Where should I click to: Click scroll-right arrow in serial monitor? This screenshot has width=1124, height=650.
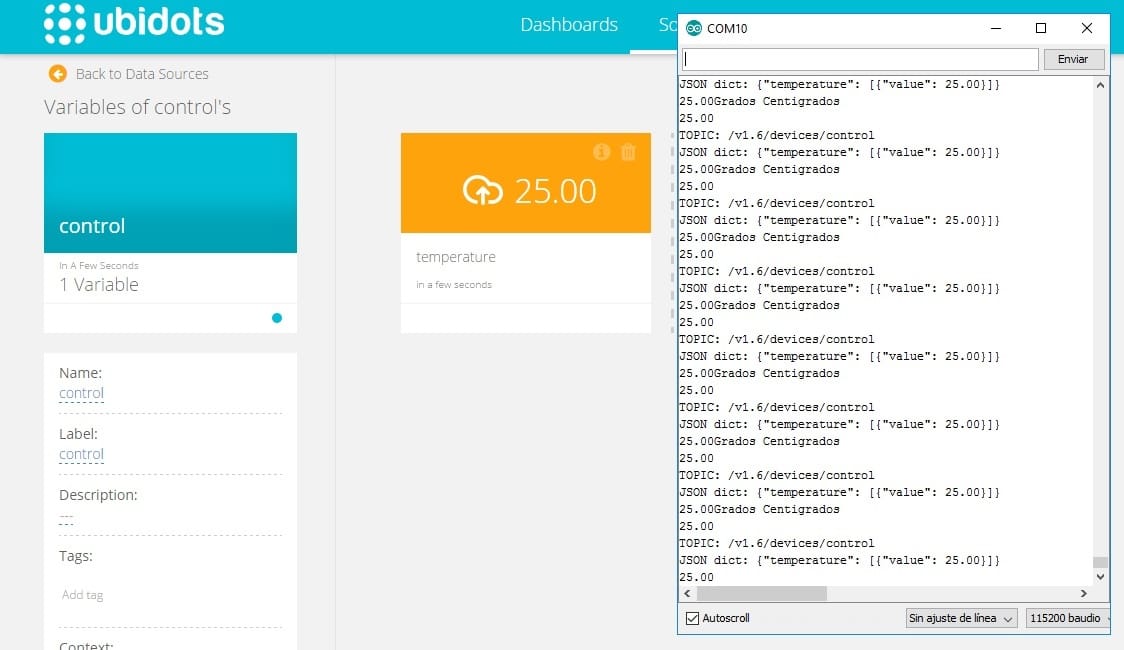click(x=1083, y=593)
